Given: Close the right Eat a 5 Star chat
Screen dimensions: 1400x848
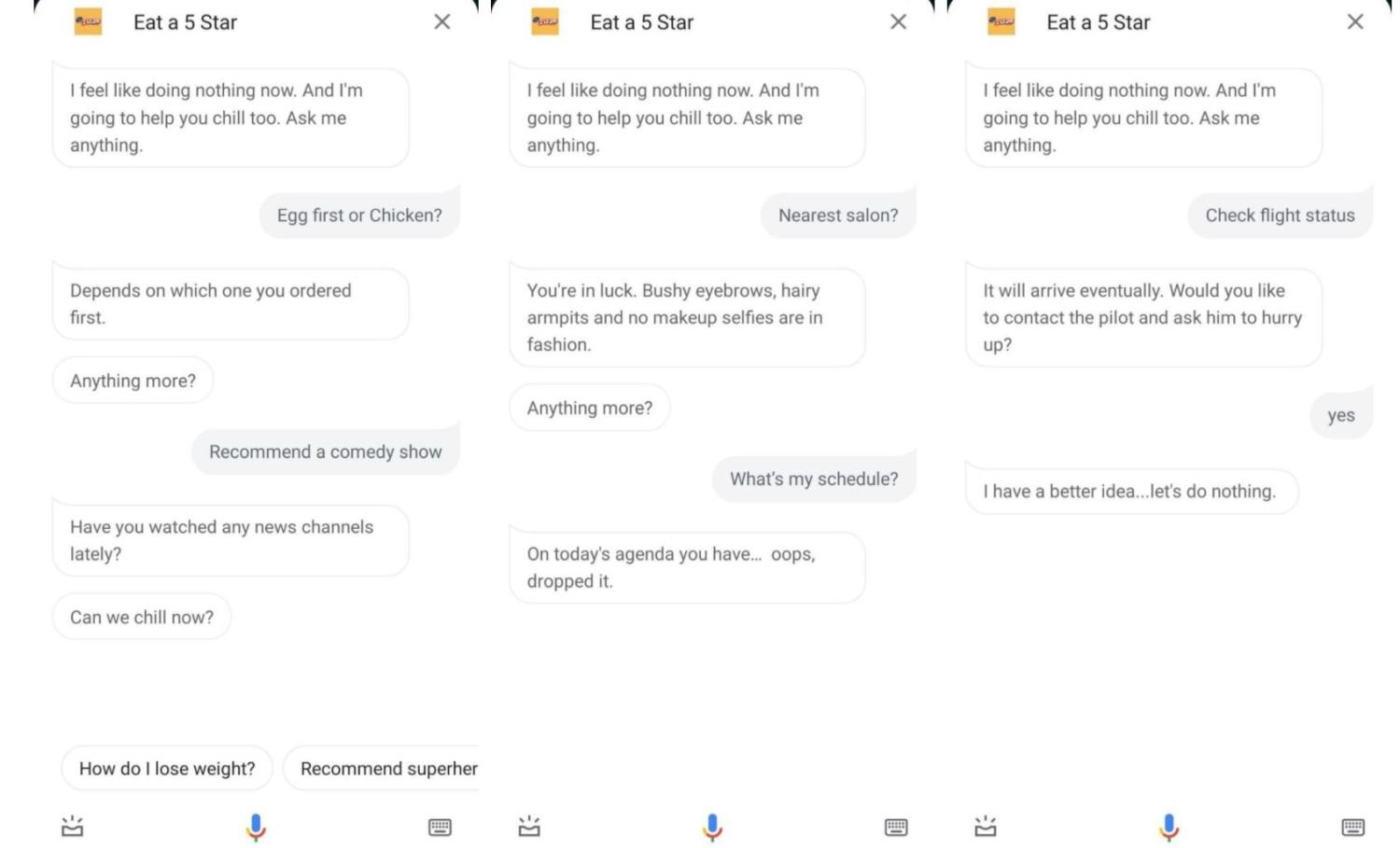Looking at the screenshot, I should tap(1355, 21).
